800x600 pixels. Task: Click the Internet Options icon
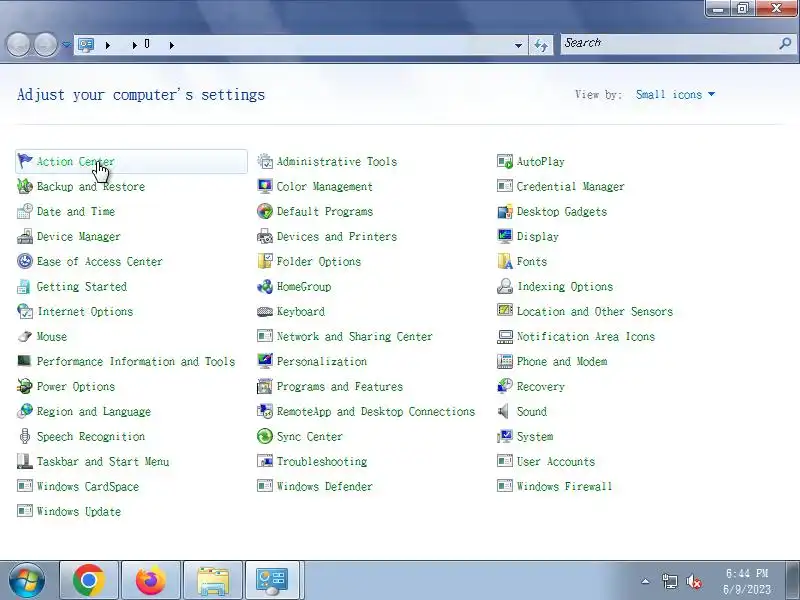[24, 311]
